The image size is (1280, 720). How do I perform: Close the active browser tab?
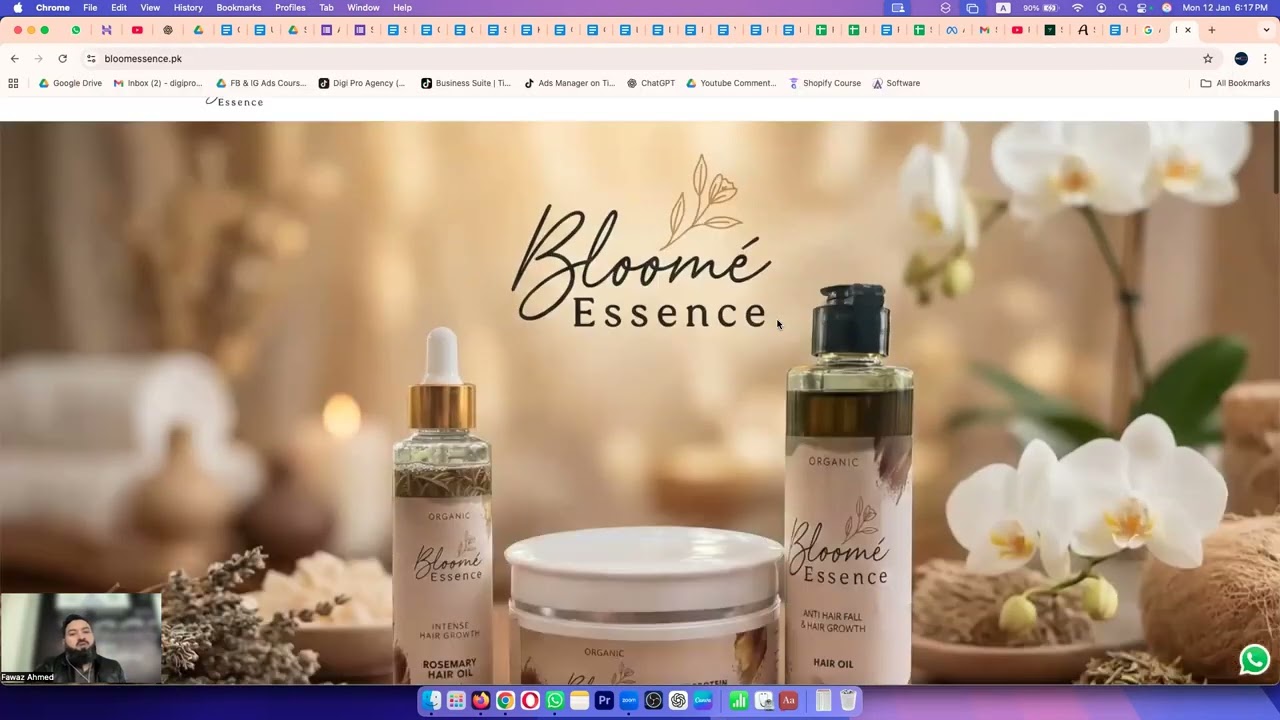1188,30
